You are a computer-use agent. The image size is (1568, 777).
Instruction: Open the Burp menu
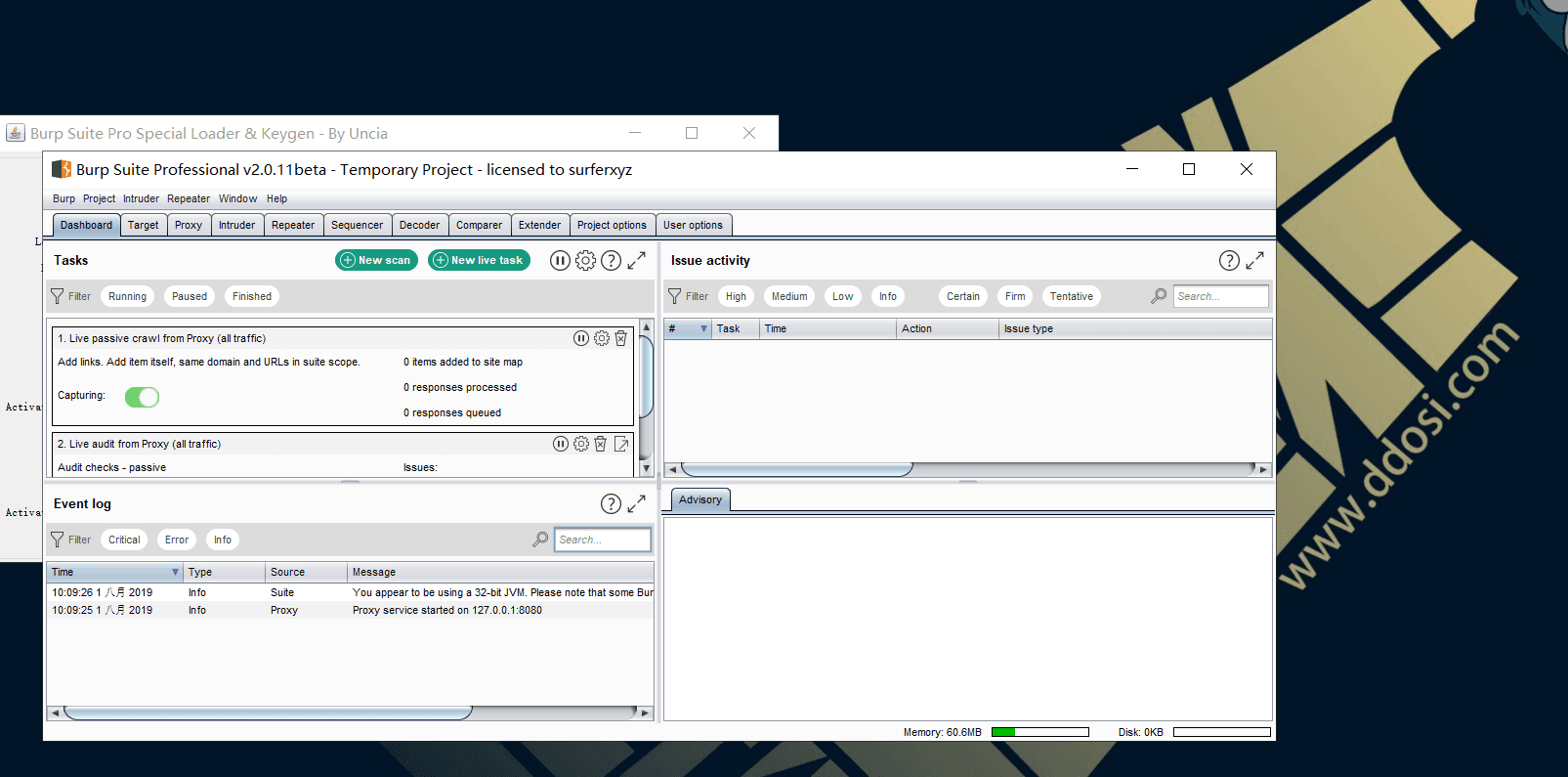pyautogui.click(x=64, y=198)
